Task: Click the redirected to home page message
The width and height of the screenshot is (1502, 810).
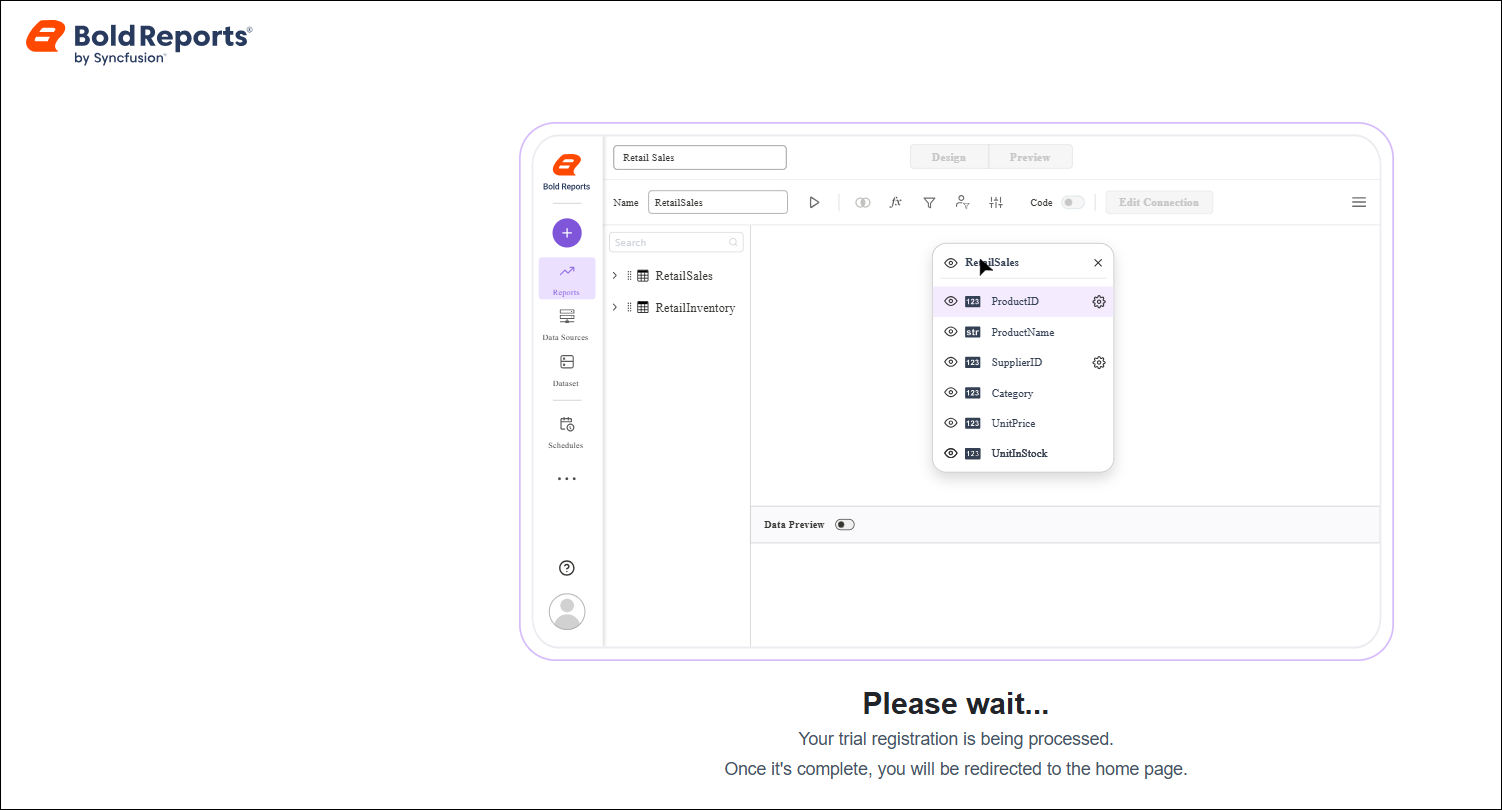Action: pyautogui.click(x=956, y=769)
